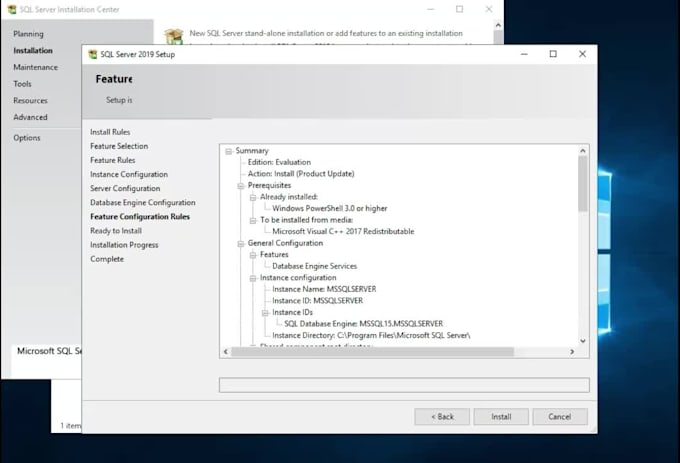
Task: Open Install Rules step
Action: [110, 132]
